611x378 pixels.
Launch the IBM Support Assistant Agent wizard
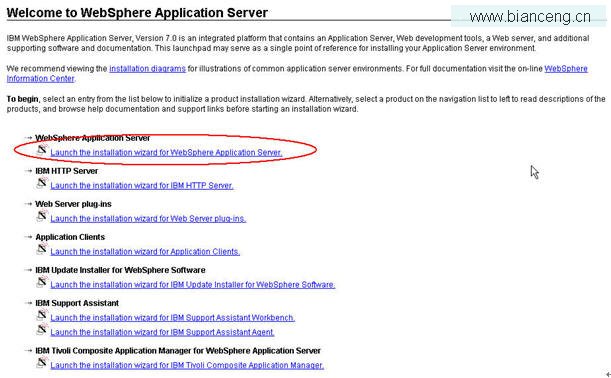coord(162,332)
